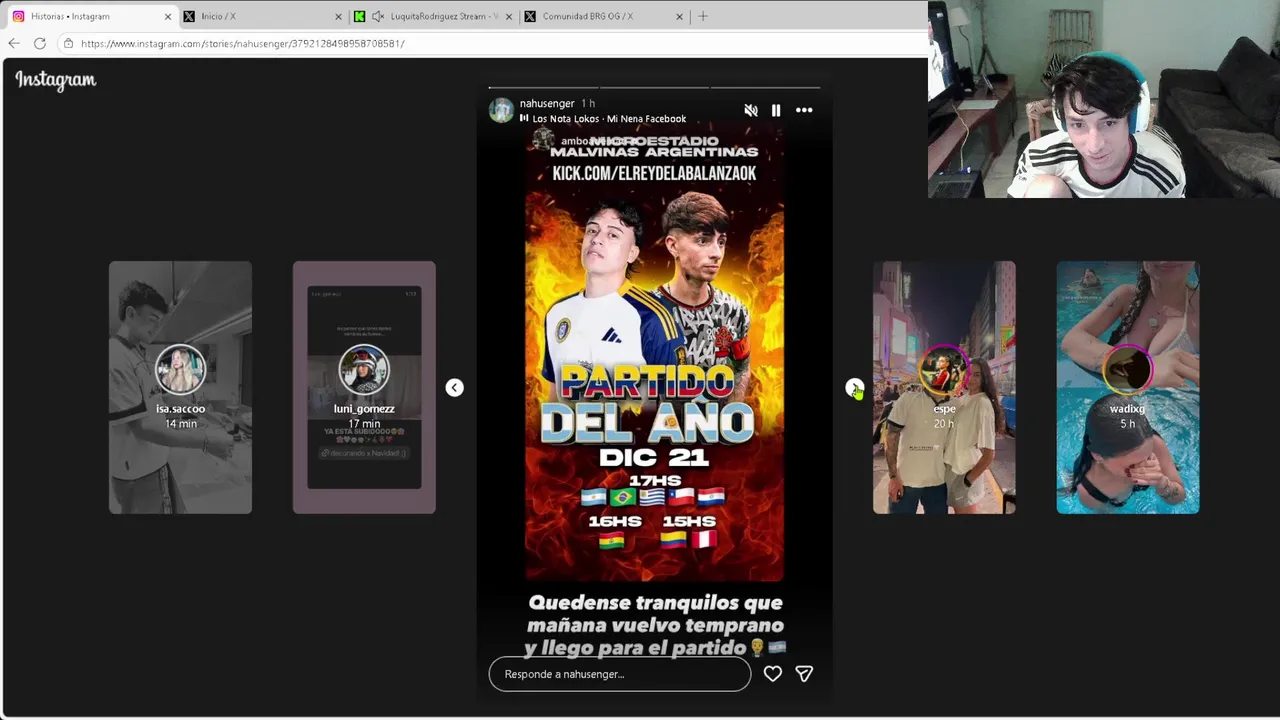Click the muted audio icon on LuquitaRodriguez tab

coord(378,16)
